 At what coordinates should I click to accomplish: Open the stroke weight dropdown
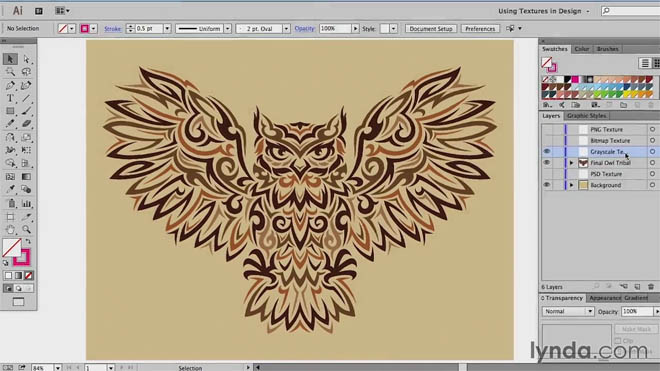click(x=167, y=29)
